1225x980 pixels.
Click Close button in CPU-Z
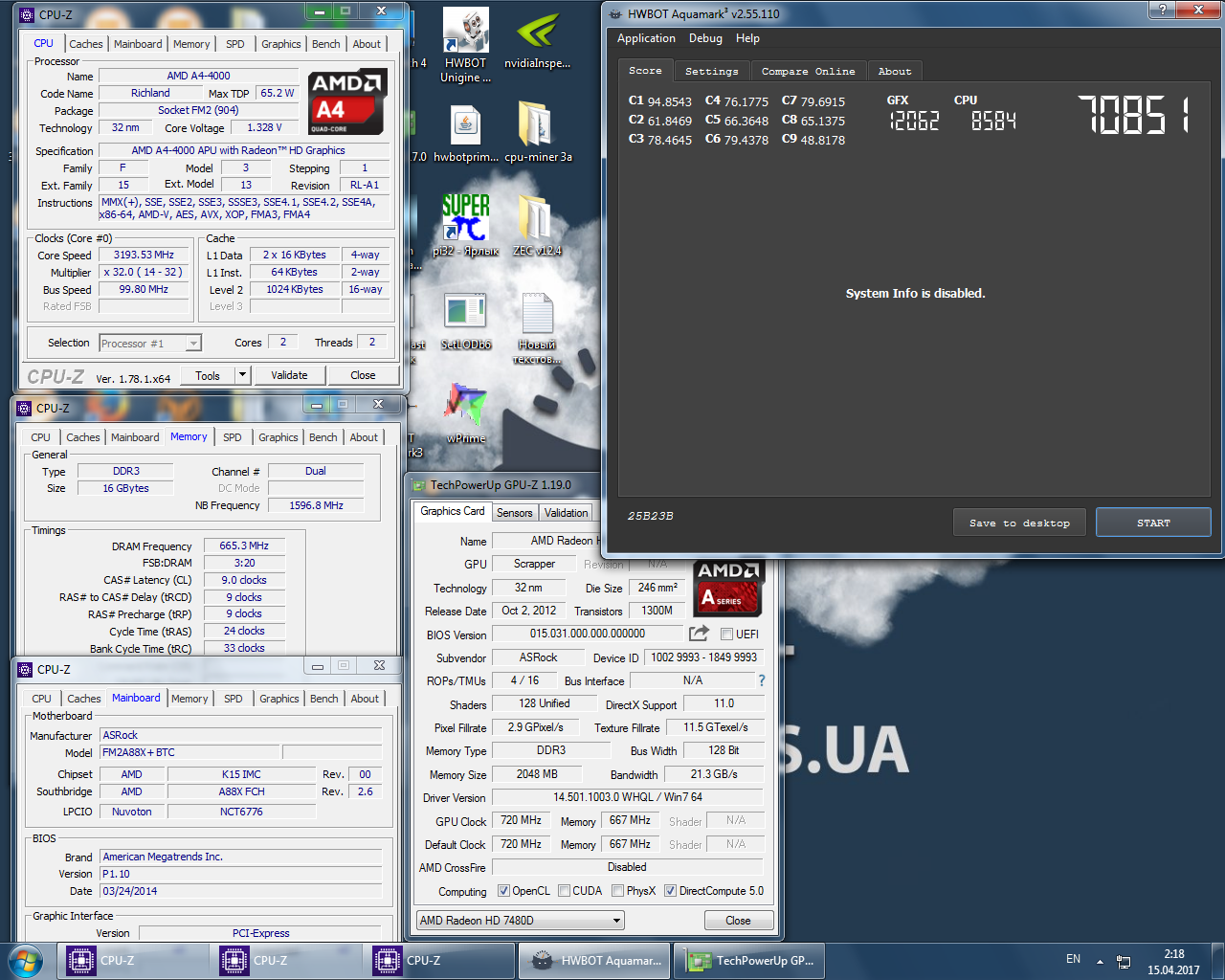363,375
